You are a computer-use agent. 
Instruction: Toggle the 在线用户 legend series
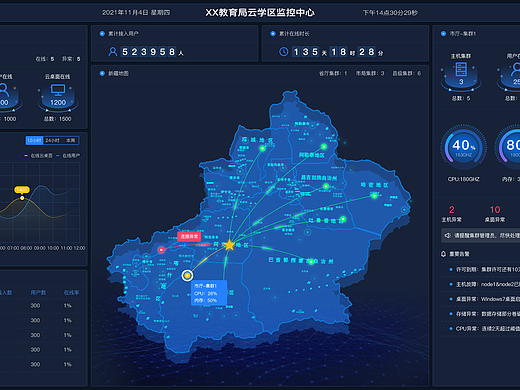point(68,156)
